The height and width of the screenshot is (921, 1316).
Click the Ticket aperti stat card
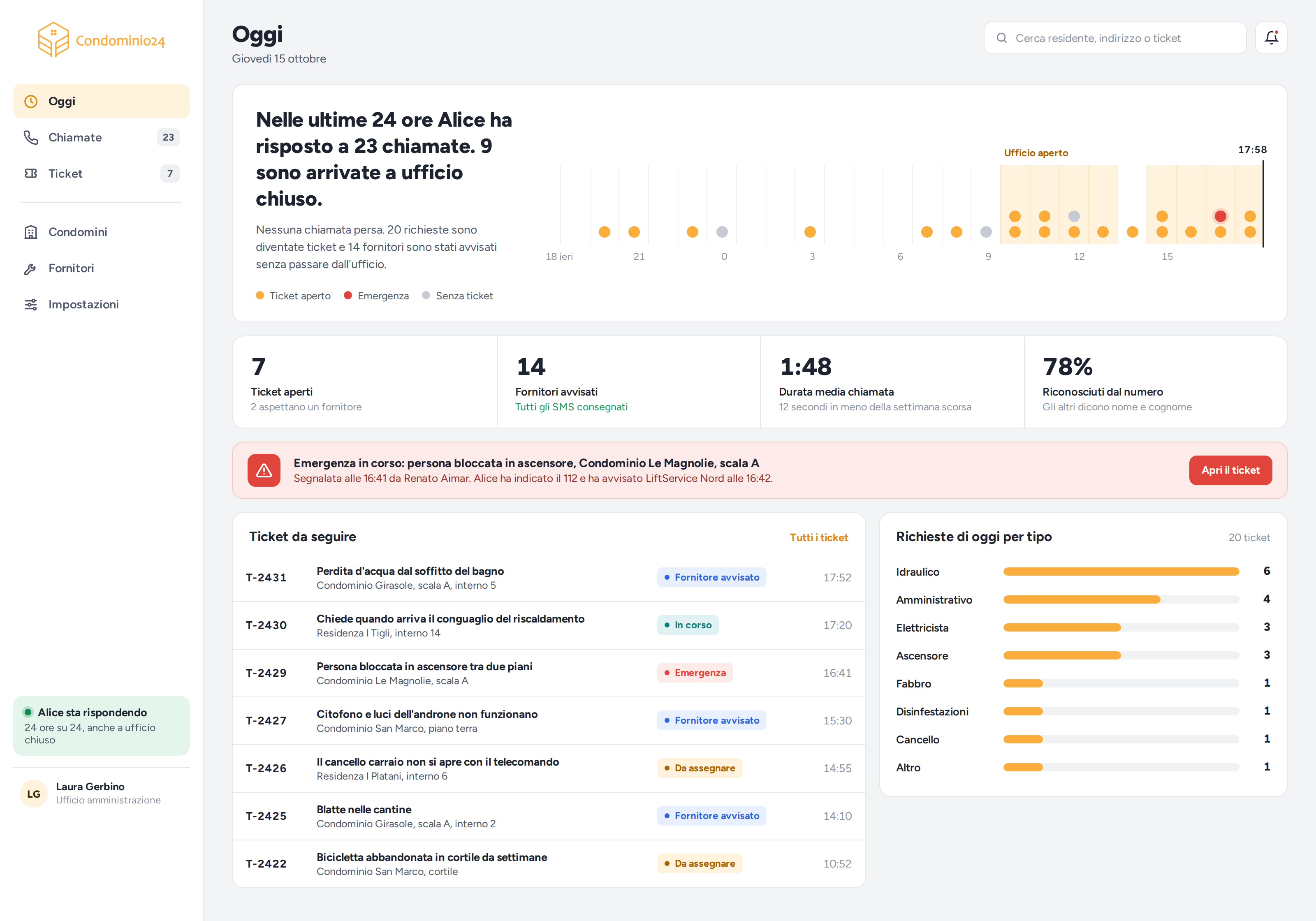[364, 382]
